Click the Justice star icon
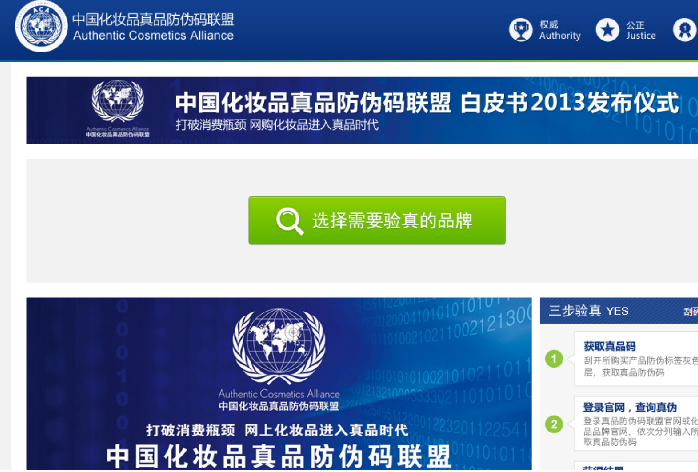 point(607,30)
